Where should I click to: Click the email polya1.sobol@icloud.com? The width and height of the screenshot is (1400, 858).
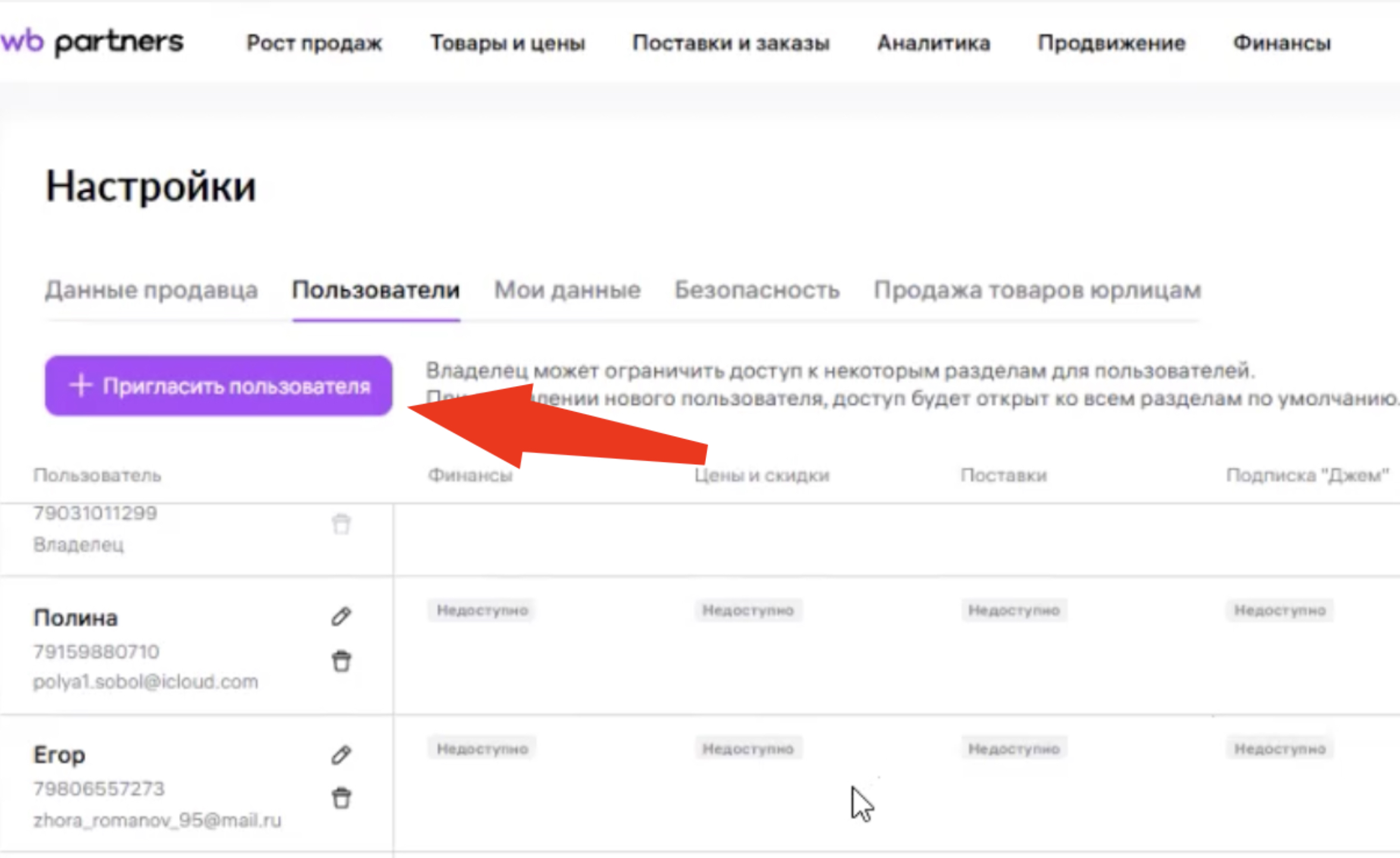pos(146,682)
